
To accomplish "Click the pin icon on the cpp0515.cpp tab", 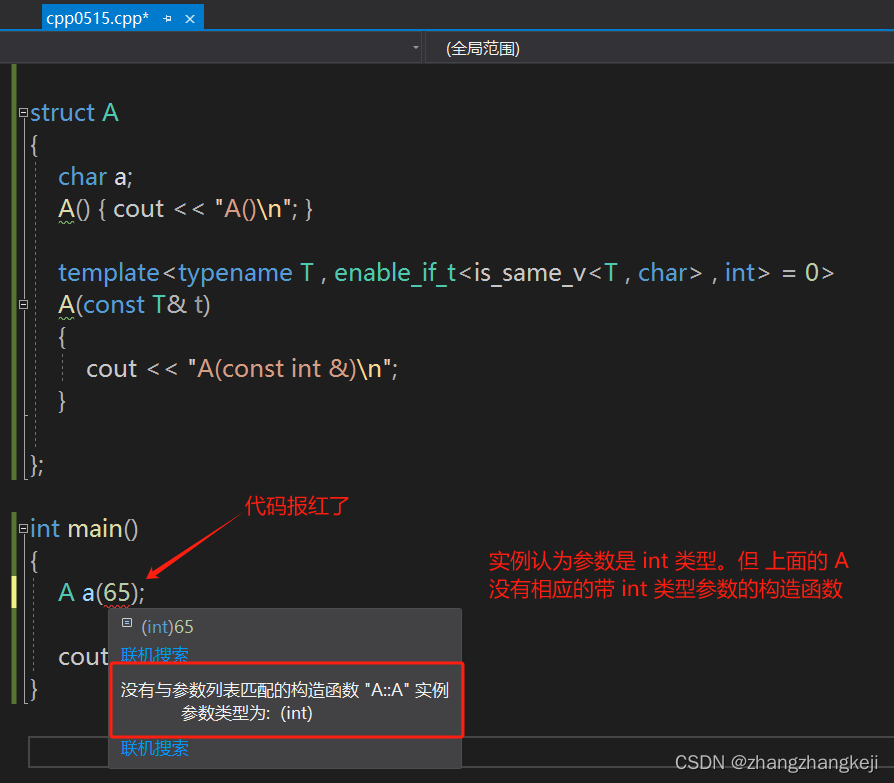I will coord(168,17).
